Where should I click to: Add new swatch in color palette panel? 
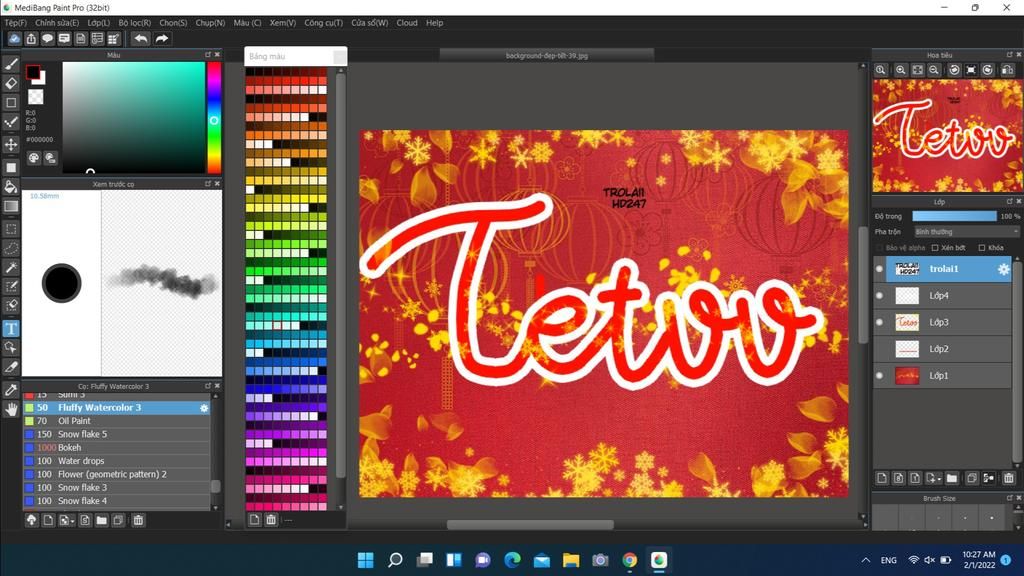[254, 520]
